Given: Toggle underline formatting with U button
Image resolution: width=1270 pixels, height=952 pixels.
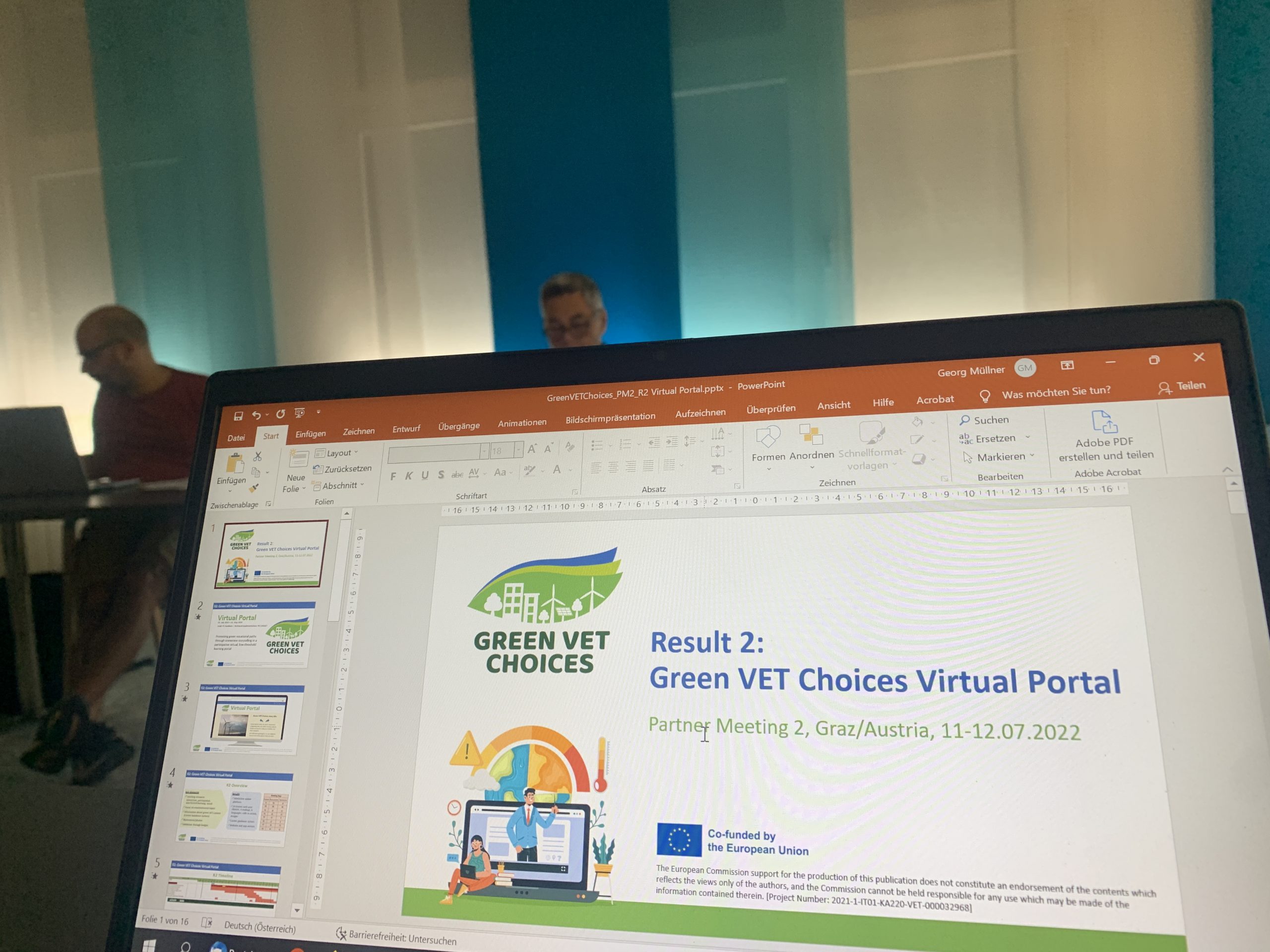Looking at the screenshot, I should 425,475.
